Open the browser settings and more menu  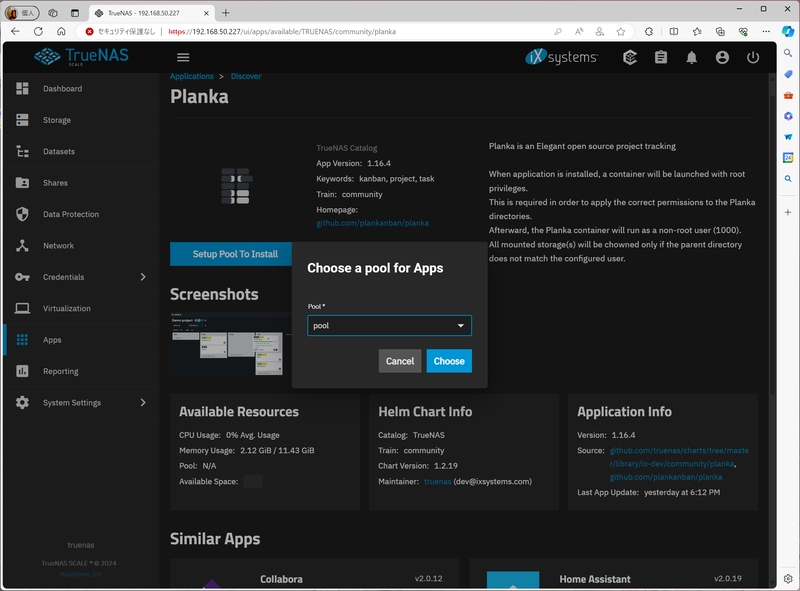[766, 32]
